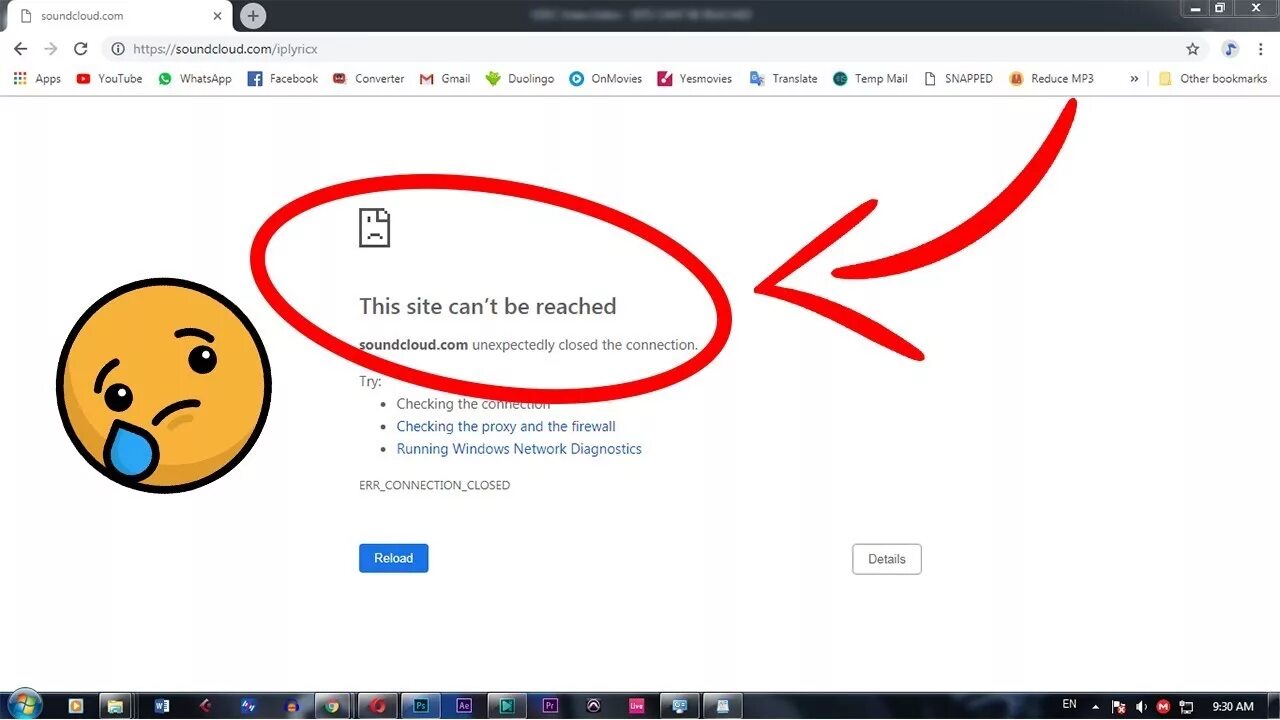Open the pink Live app in taskbar

point(636,705)
